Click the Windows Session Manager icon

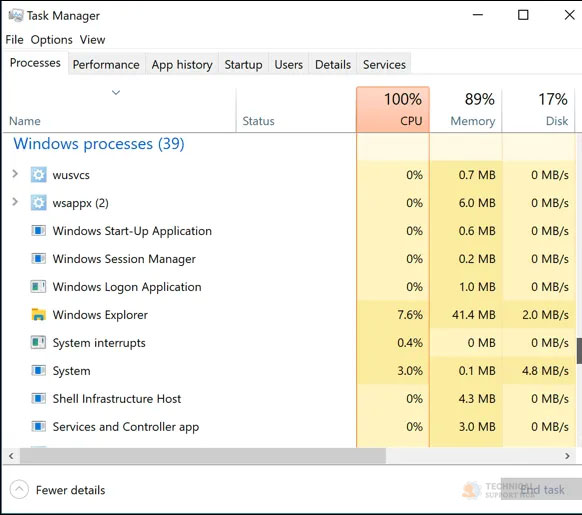tap(38, 258)
